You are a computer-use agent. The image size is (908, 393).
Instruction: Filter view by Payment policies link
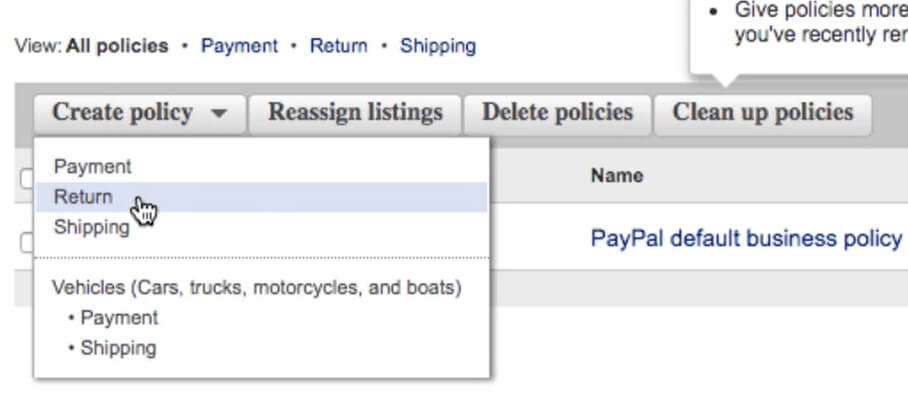(239, 46)
